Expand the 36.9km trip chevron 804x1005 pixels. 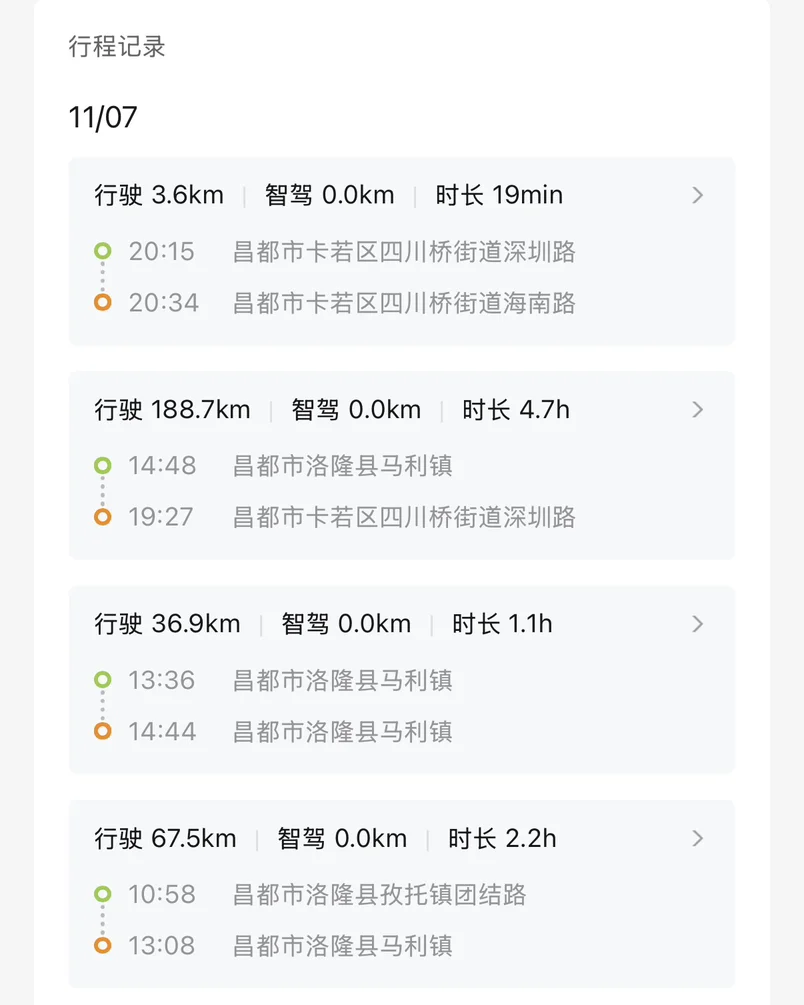698,624
